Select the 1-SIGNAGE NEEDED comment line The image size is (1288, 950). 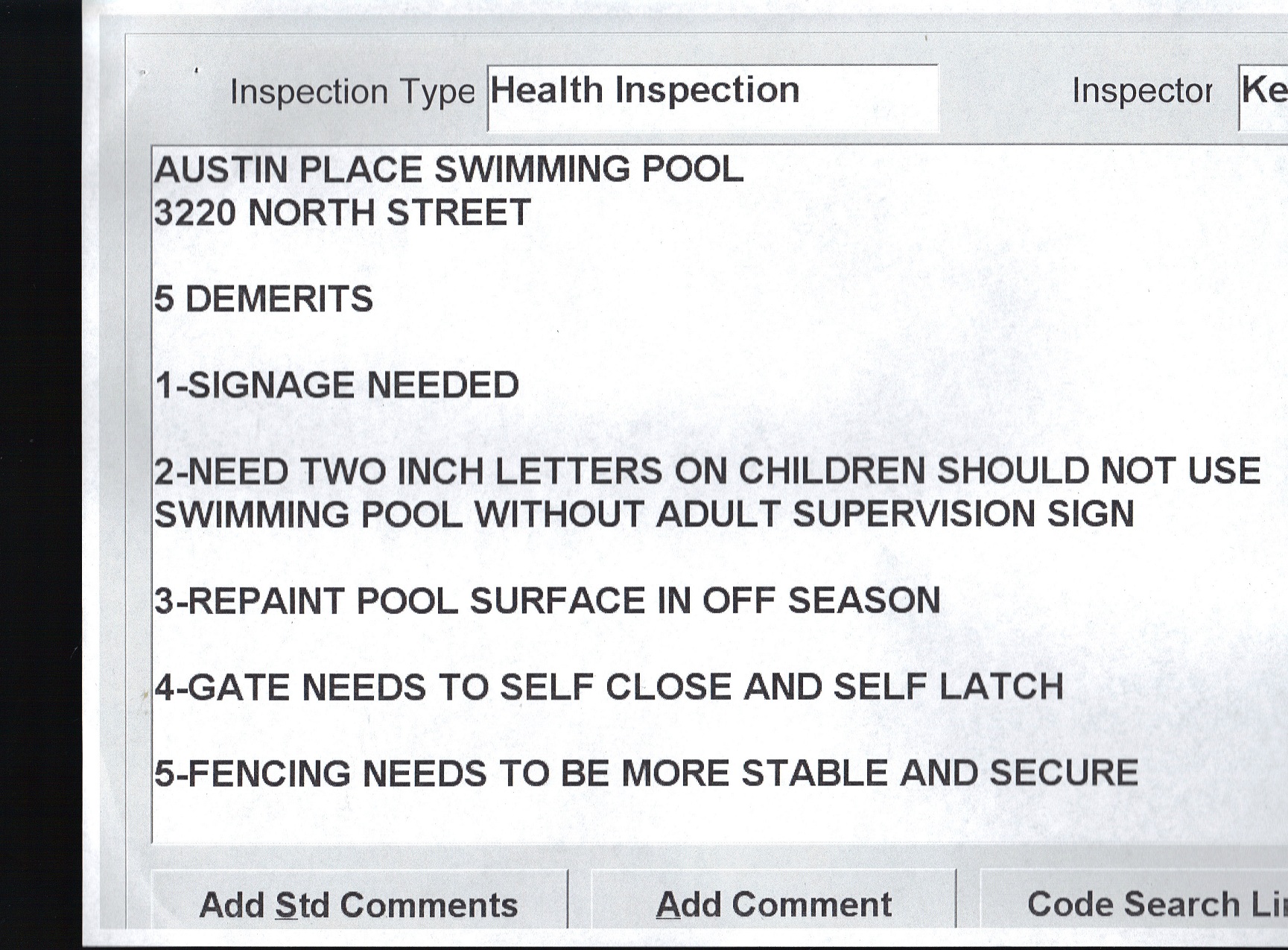(337, 386)
